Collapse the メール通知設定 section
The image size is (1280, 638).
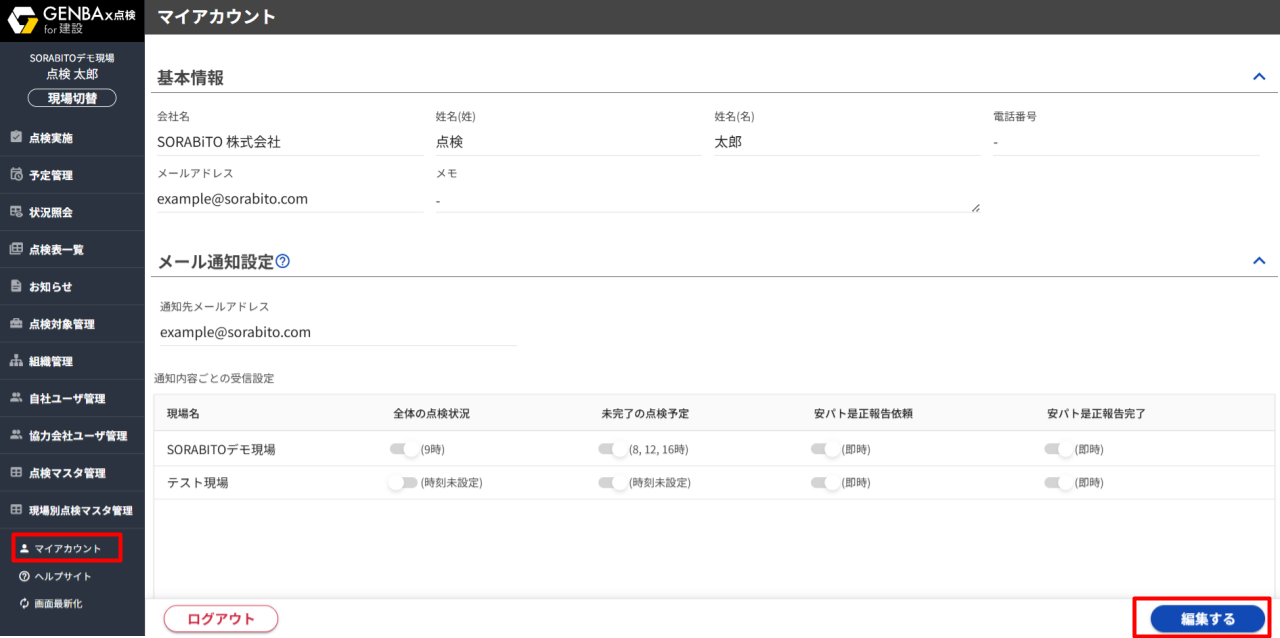point(1259,261)
